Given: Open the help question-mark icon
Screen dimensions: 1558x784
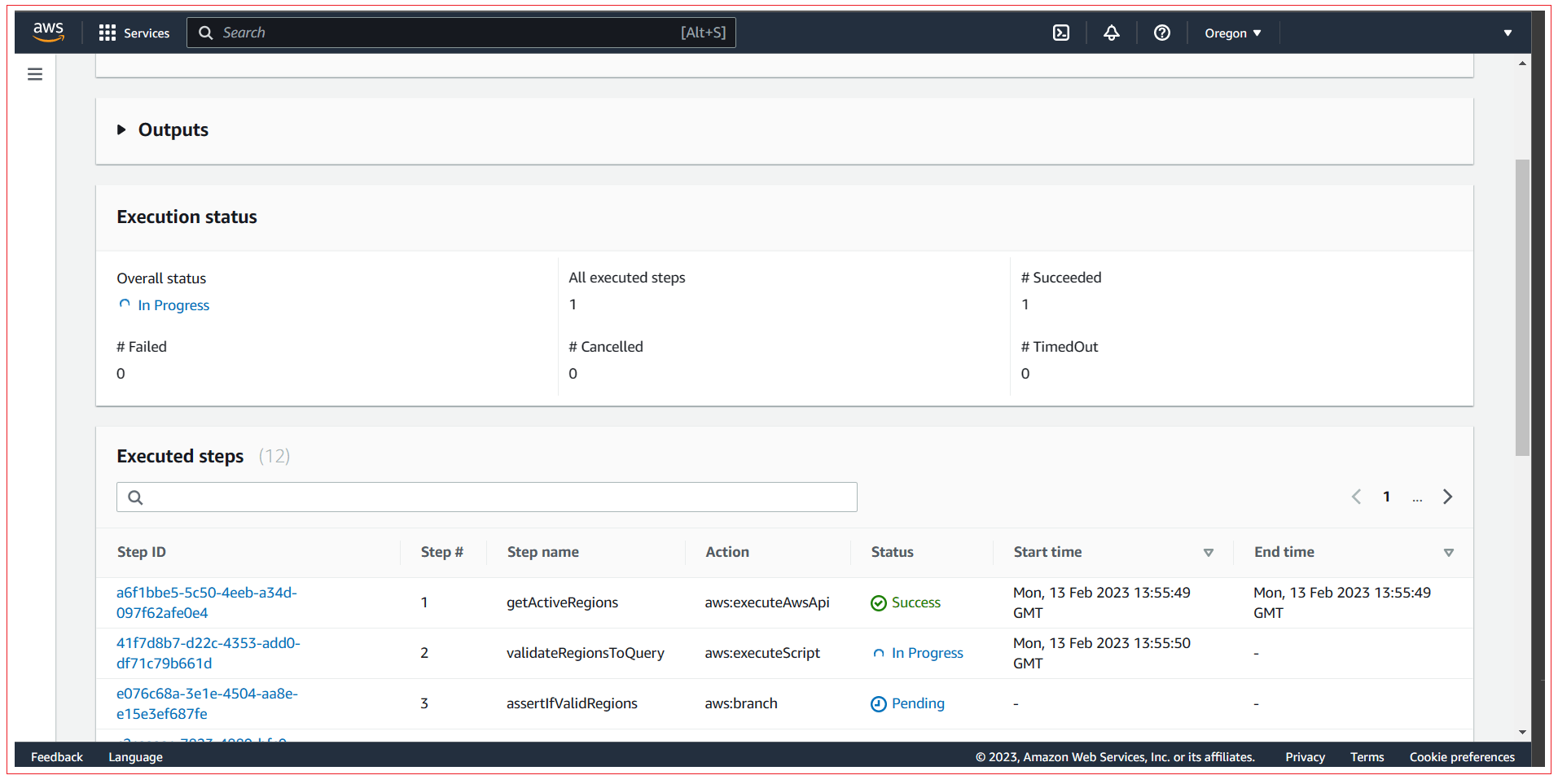Looking at the screenshot, I should coord(1161,33).
